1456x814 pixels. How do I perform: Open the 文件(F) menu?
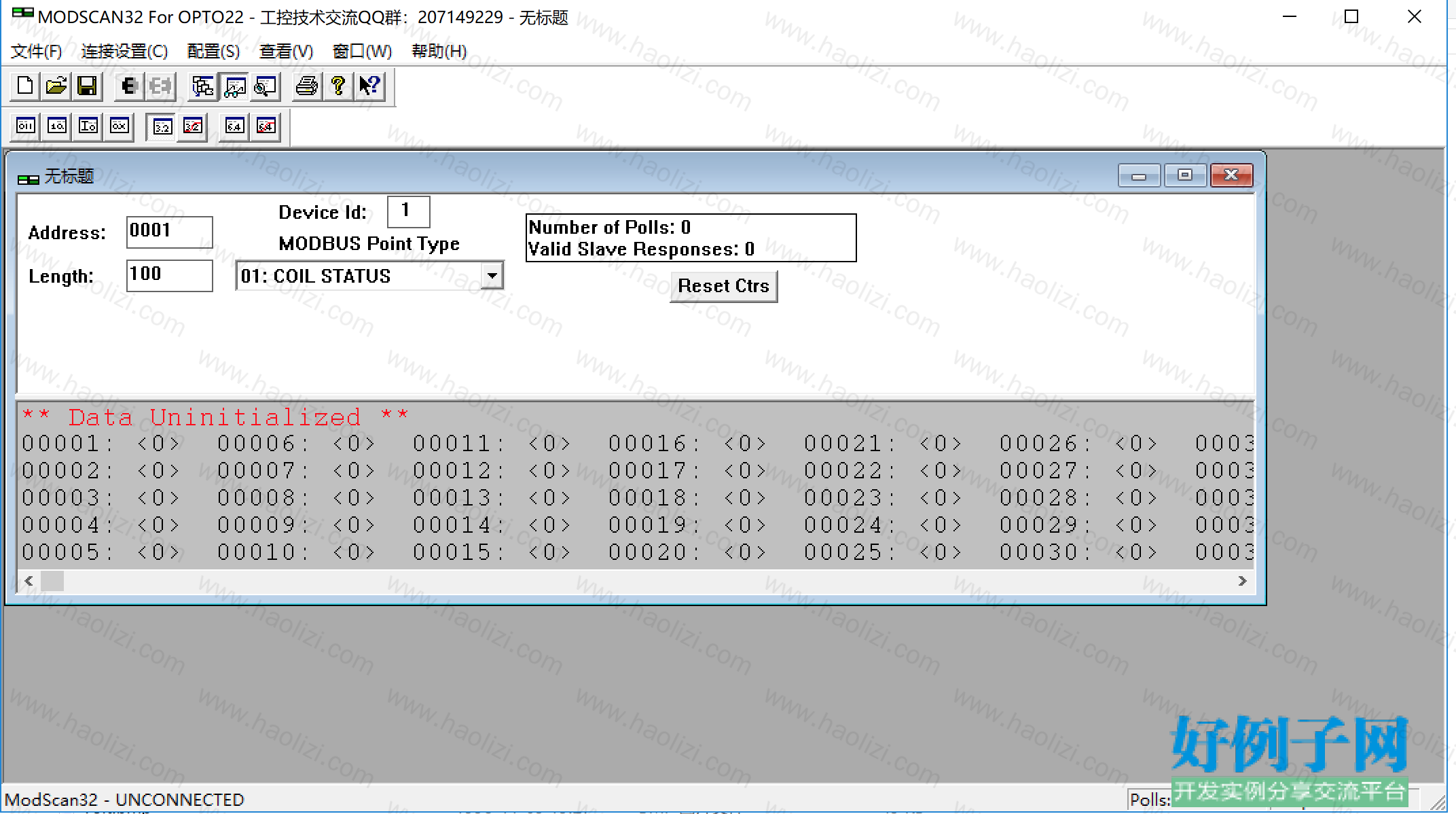[x=37, y=52]
